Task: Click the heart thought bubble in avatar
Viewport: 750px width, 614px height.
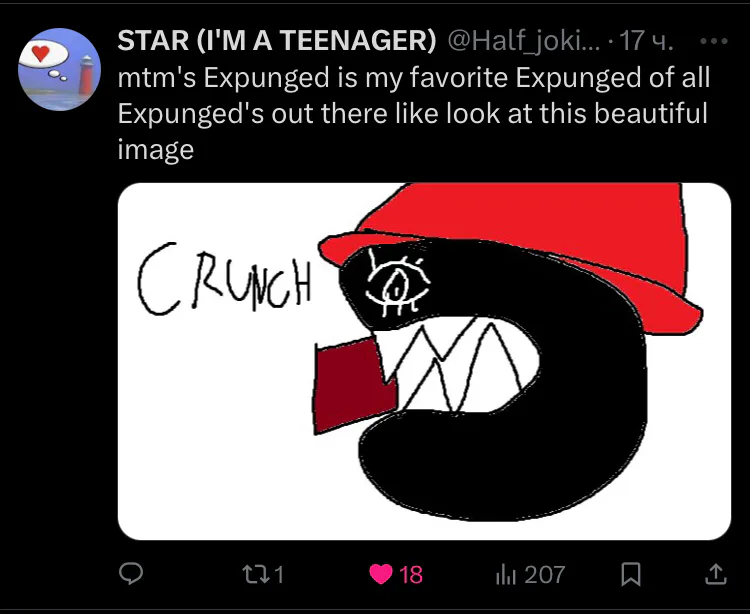Action: pyautogui.click(x=44, y=55)
